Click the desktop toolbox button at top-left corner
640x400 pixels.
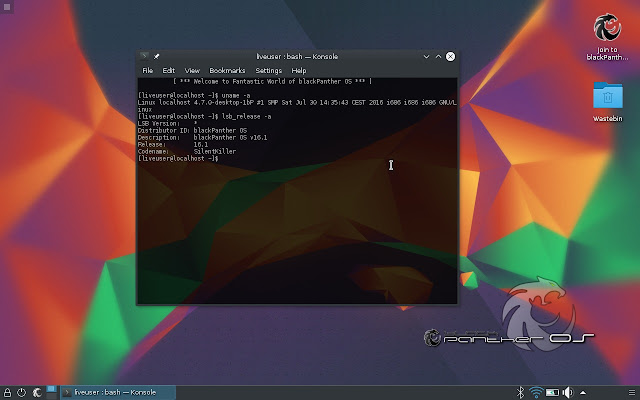coord(7,7)
